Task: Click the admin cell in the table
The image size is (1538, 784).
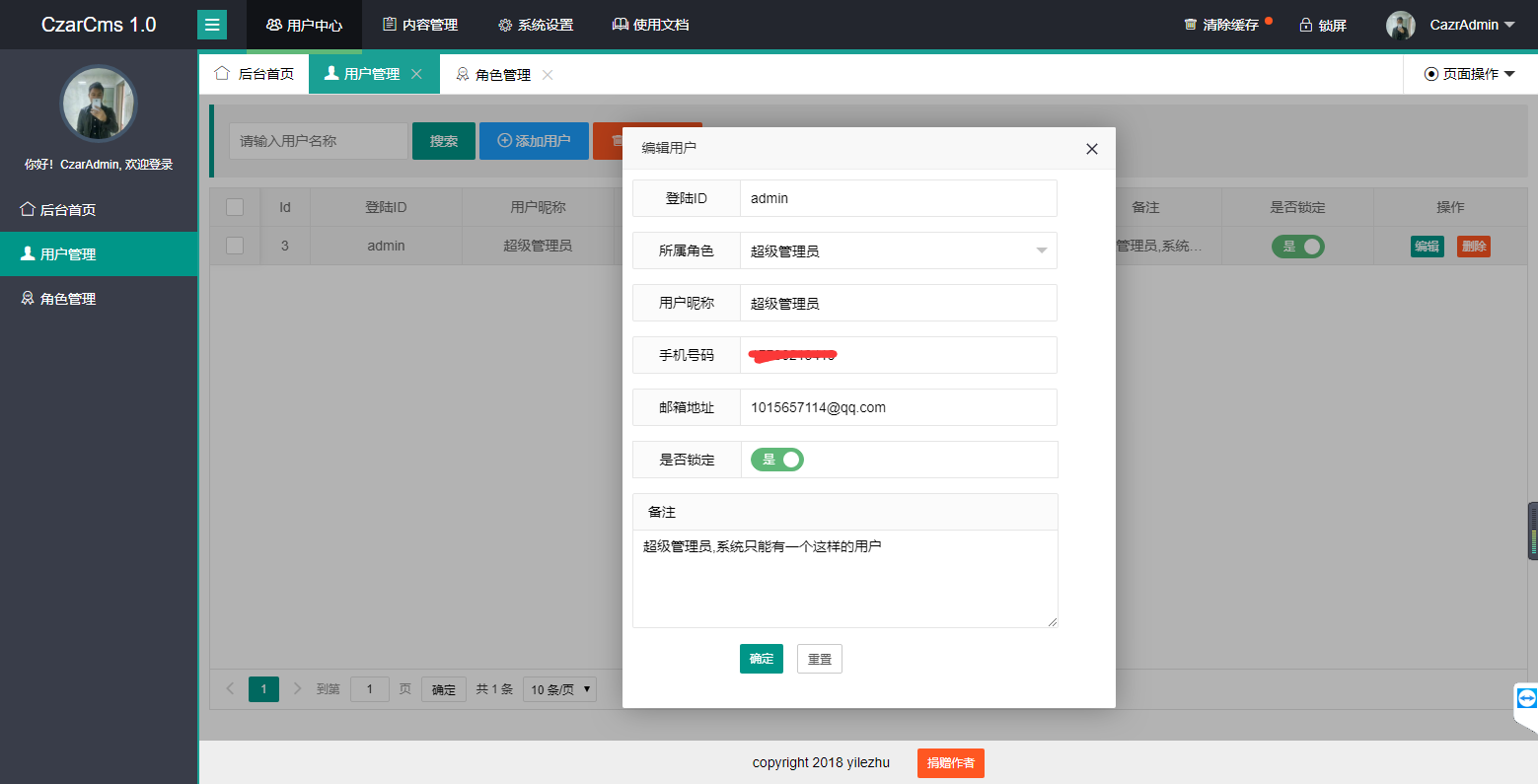Action: 386,246
